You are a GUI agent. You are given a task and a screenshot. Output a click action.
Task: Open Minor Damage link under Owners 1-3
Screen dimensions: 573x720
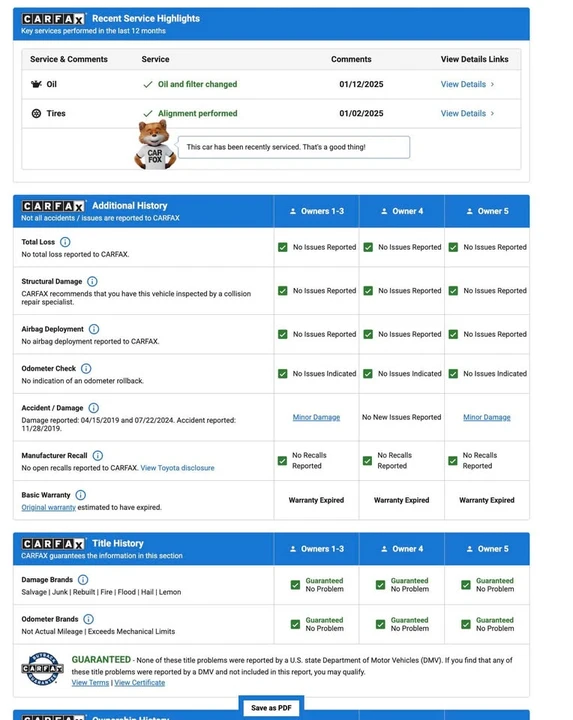(316, 417)
